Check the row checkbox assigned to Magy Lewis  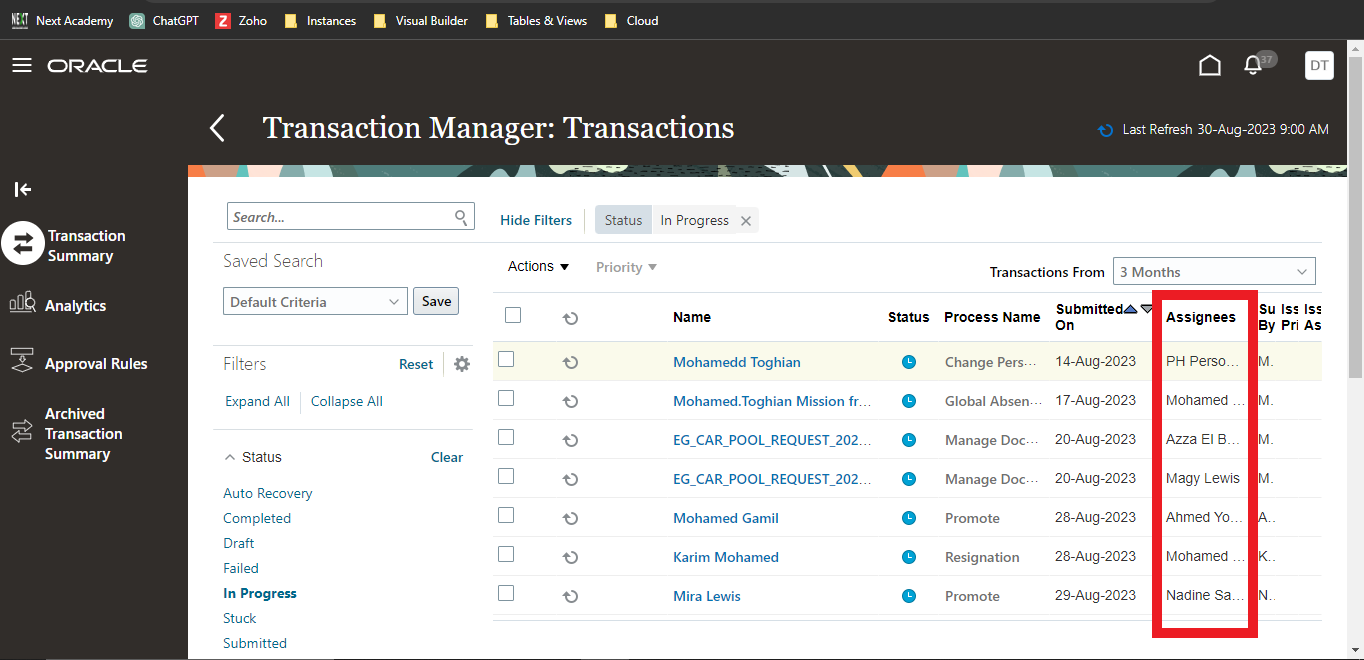point(506,476)
